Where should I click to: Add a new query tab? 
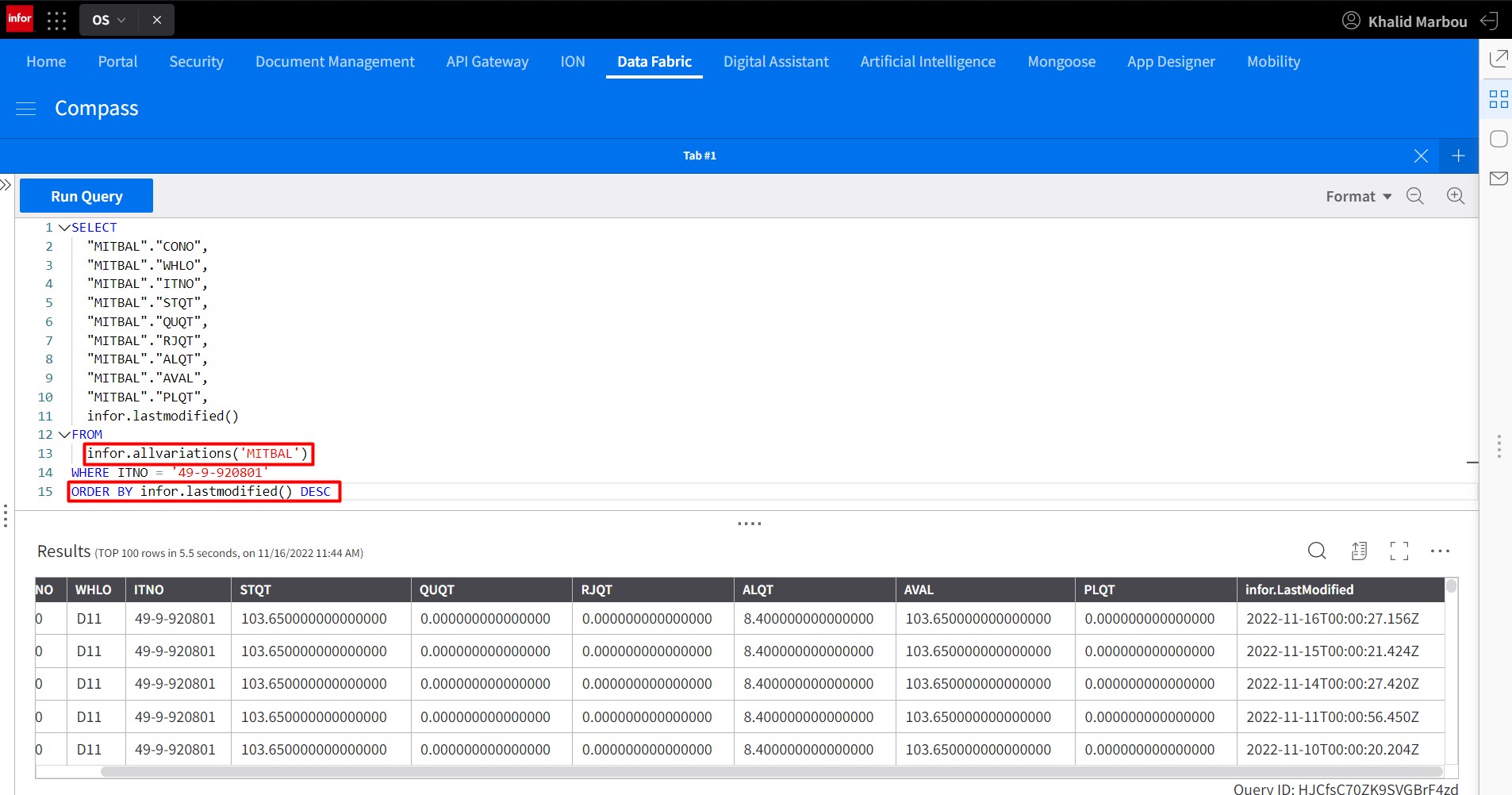pos(1458,156)
